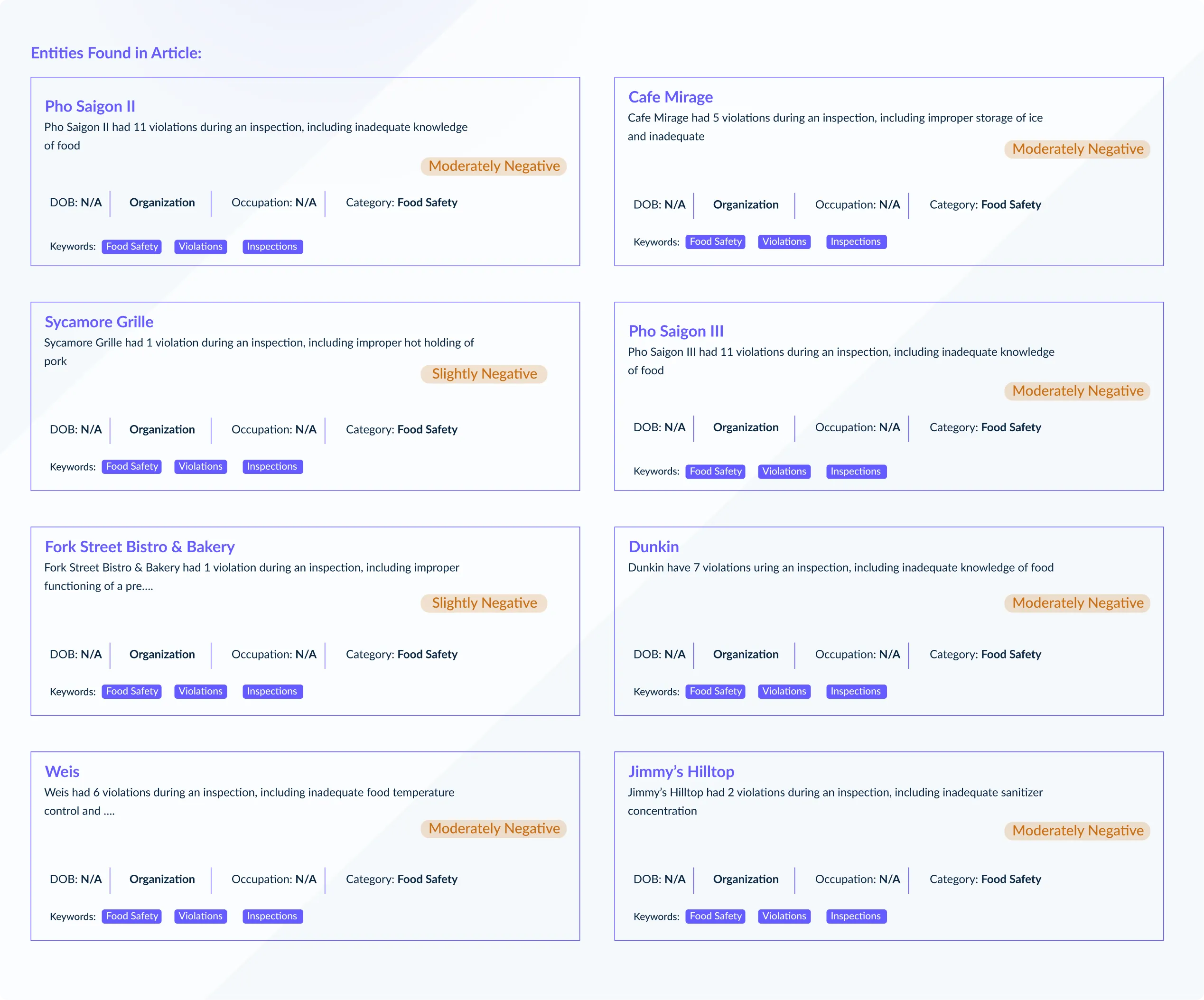Image resolution: width=1204 pixels, height=1000 pixels.
Task: Open the Pho Saigon III entity title
Action: click(x=676, y=331)
